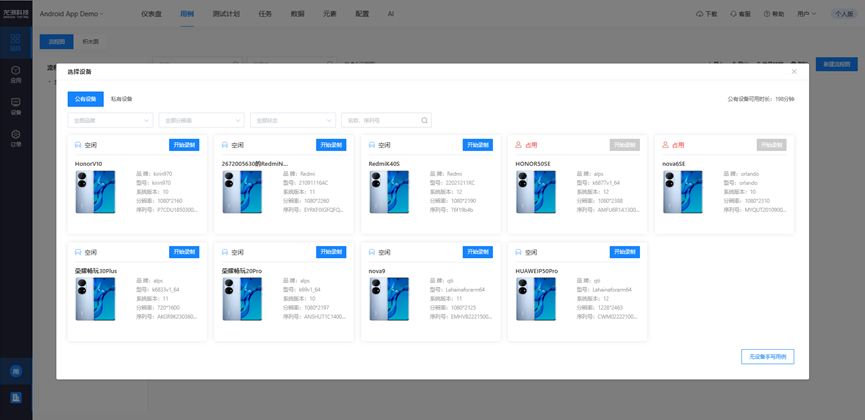Click the 2672005630的RedmiN device name
The image size is (865, 420).
[x=255, y=163]
